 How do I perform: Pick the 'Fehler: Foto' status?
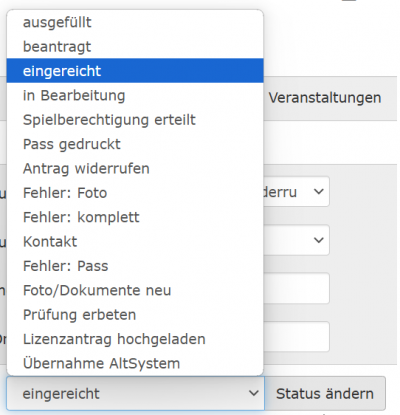(x=135, y=193)
